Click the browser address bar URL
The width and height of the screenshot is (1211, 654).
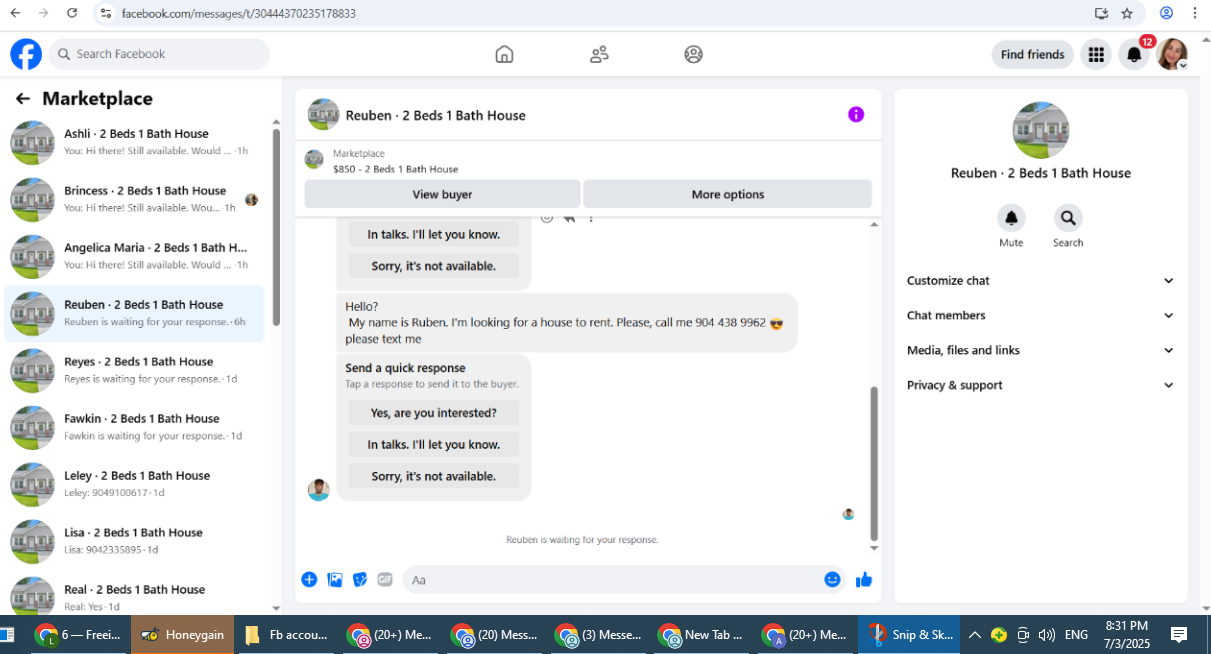pyautogui.click(x=238, y=14)
